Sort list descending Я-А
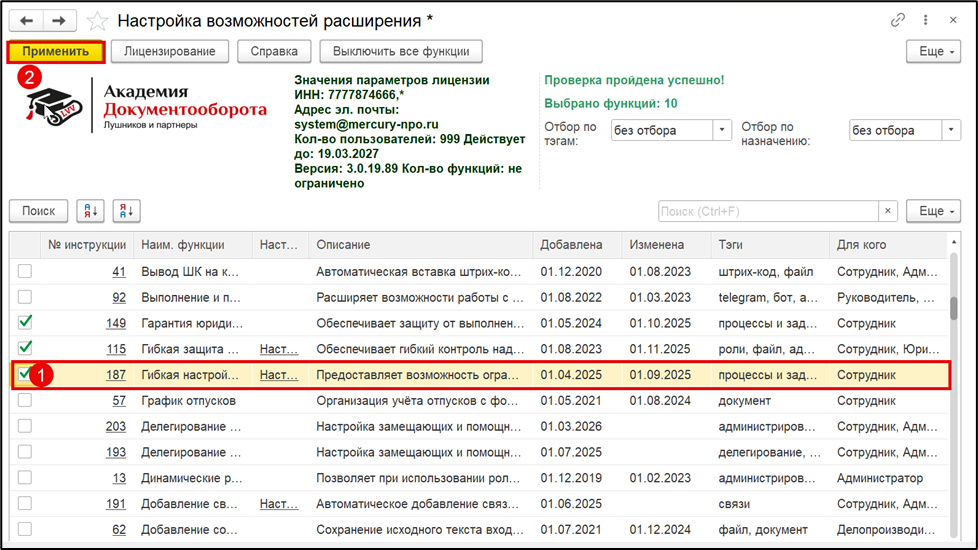 (x=127, y=211)
